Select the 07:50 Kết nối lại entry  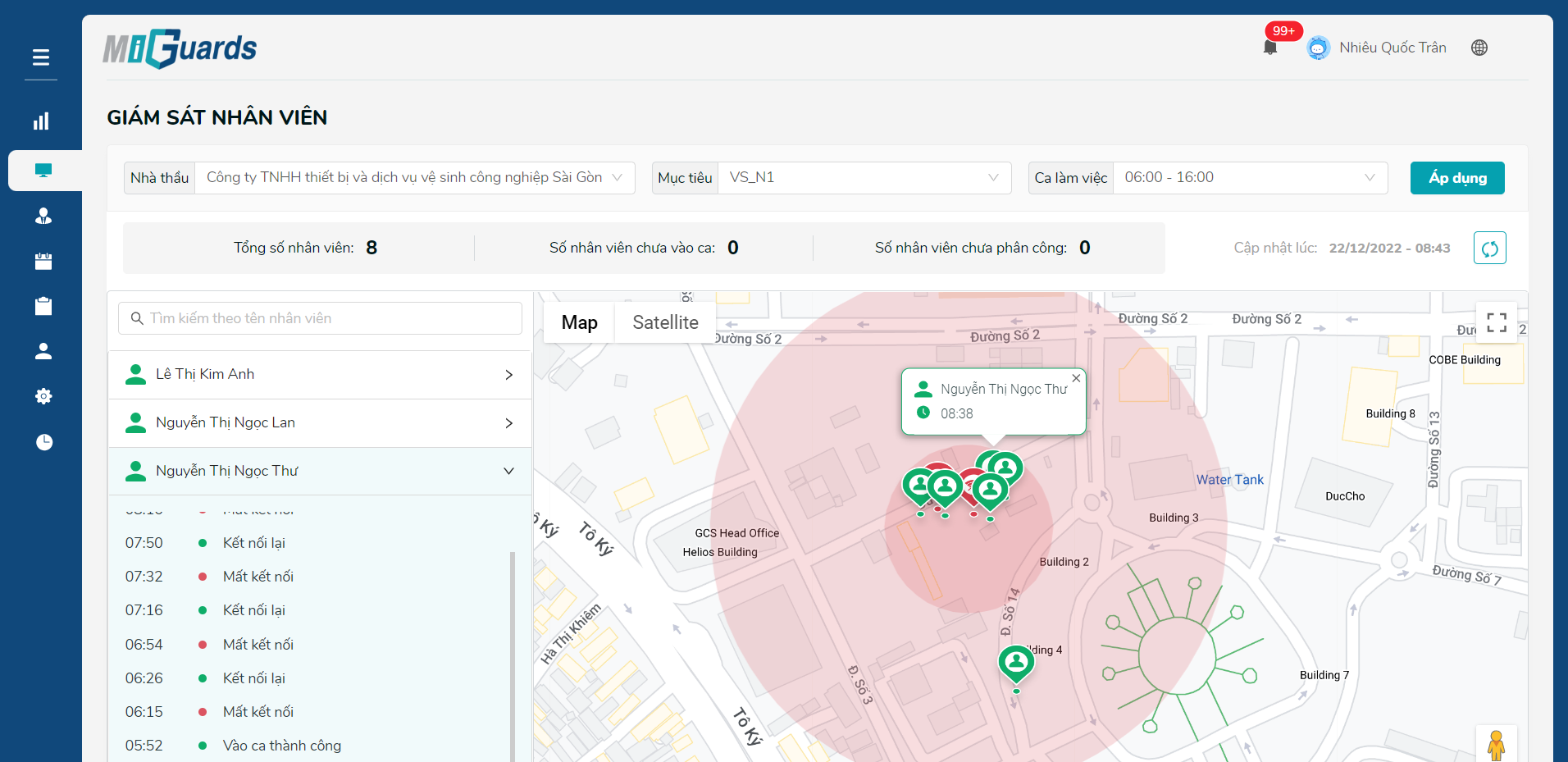[x=308, y=543]
